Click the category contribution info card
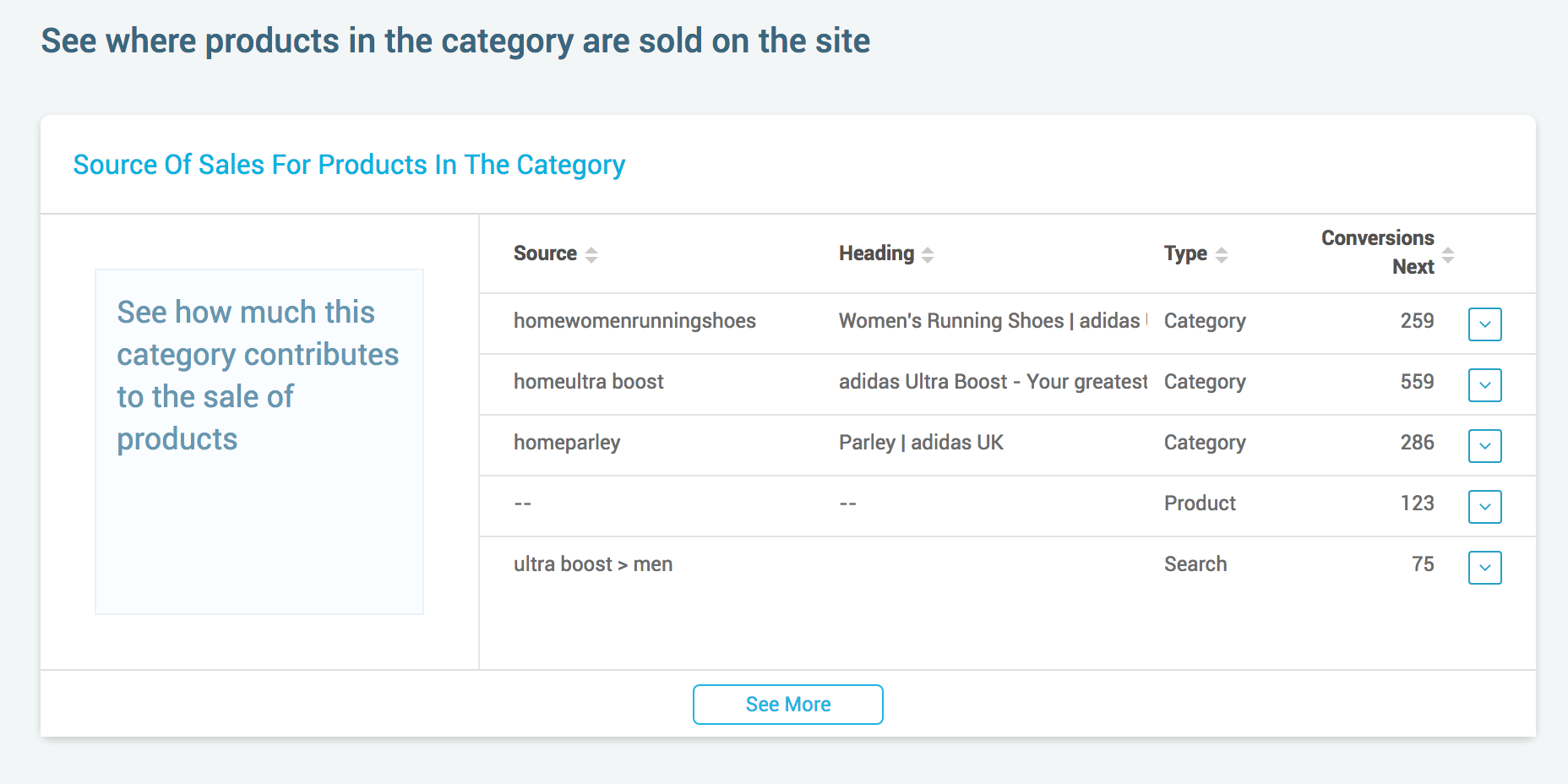Viewport: 1568px width, 784px height. pos(259,441)
